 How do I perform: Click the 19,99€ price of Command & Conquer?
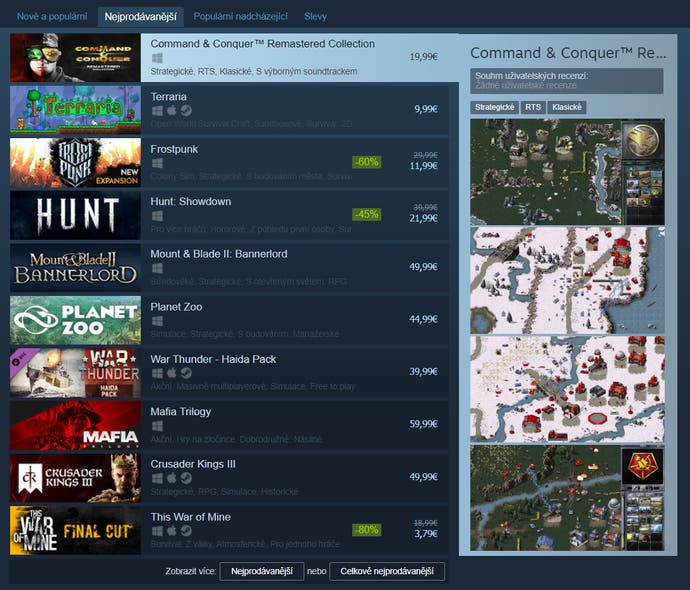point(423,56)
